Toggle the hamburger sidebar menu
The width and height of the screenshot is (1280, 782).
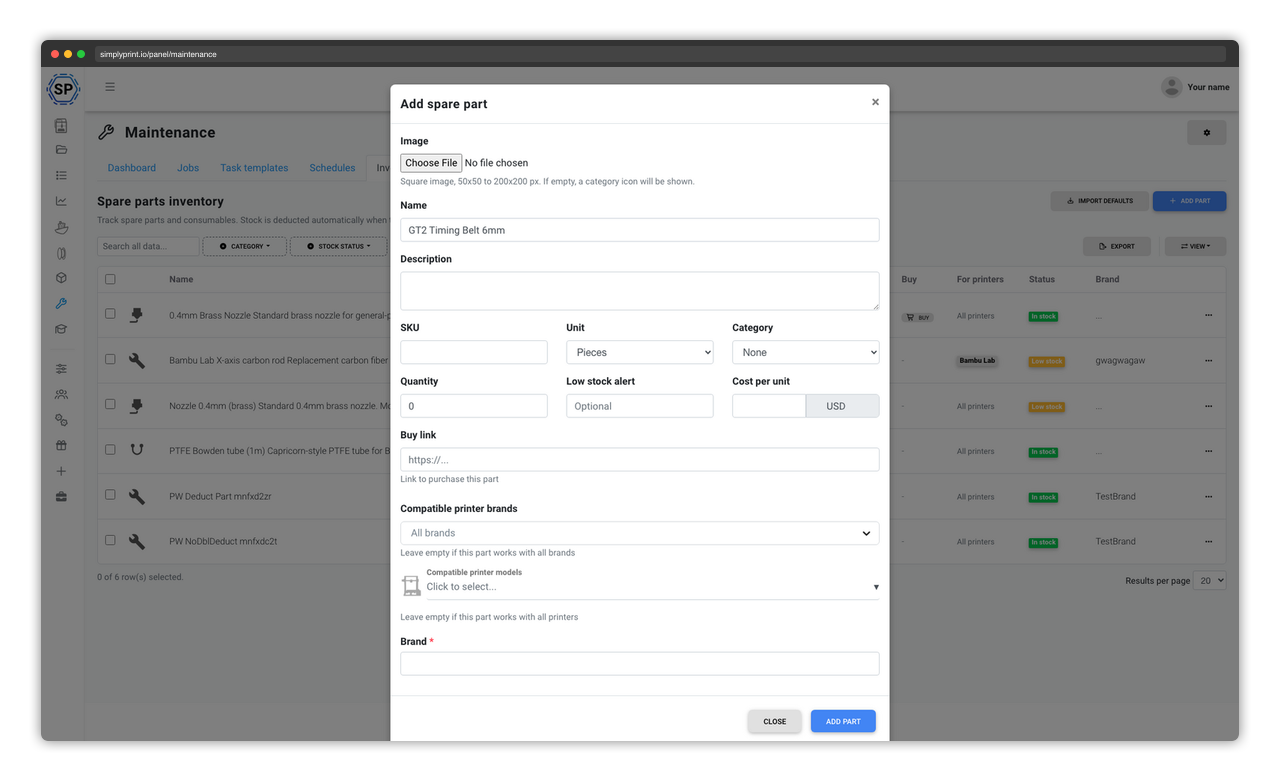(x=110, y=87)
